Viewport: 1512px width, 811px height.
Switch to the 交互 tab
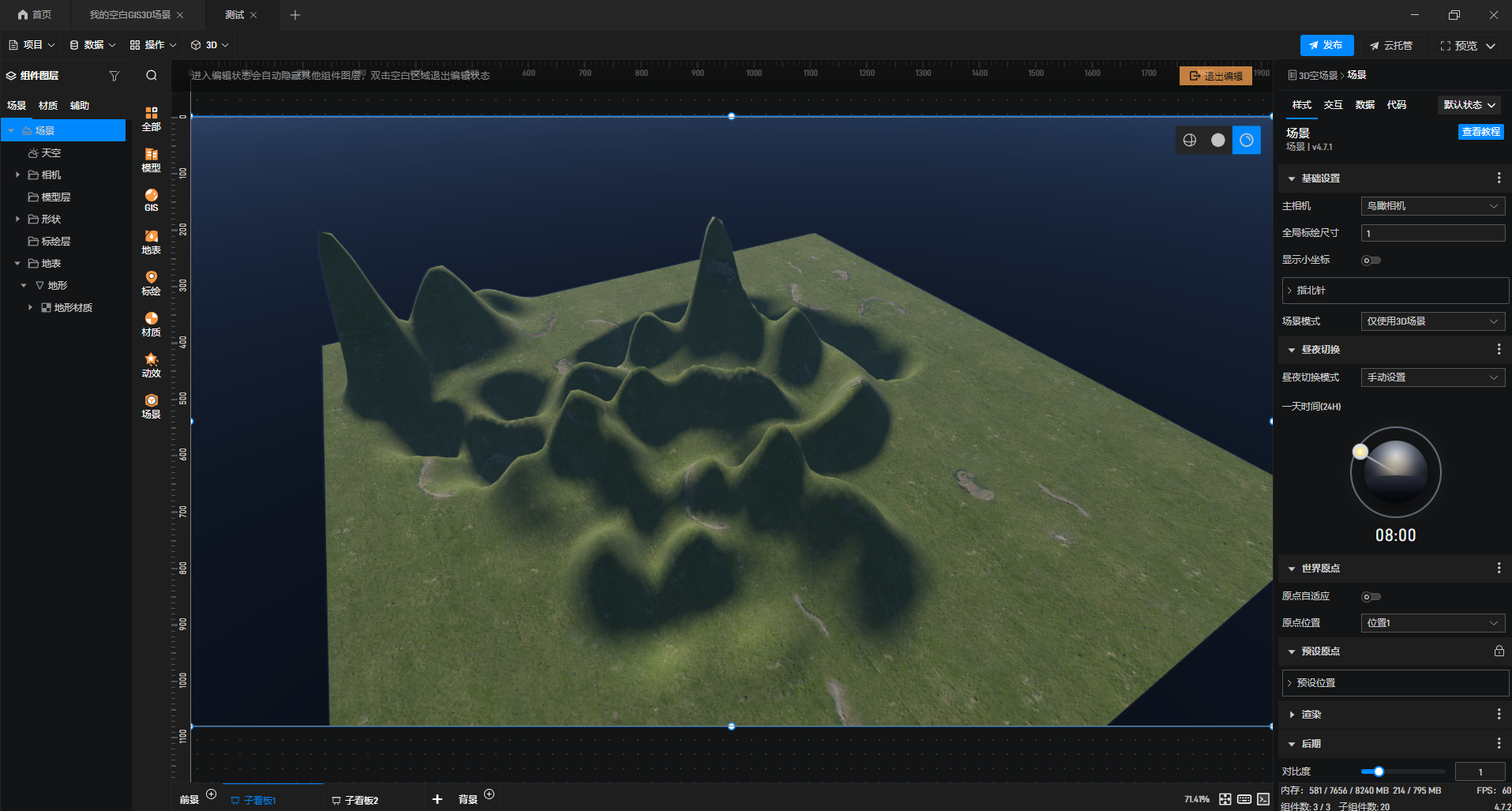pos(1333,105)
